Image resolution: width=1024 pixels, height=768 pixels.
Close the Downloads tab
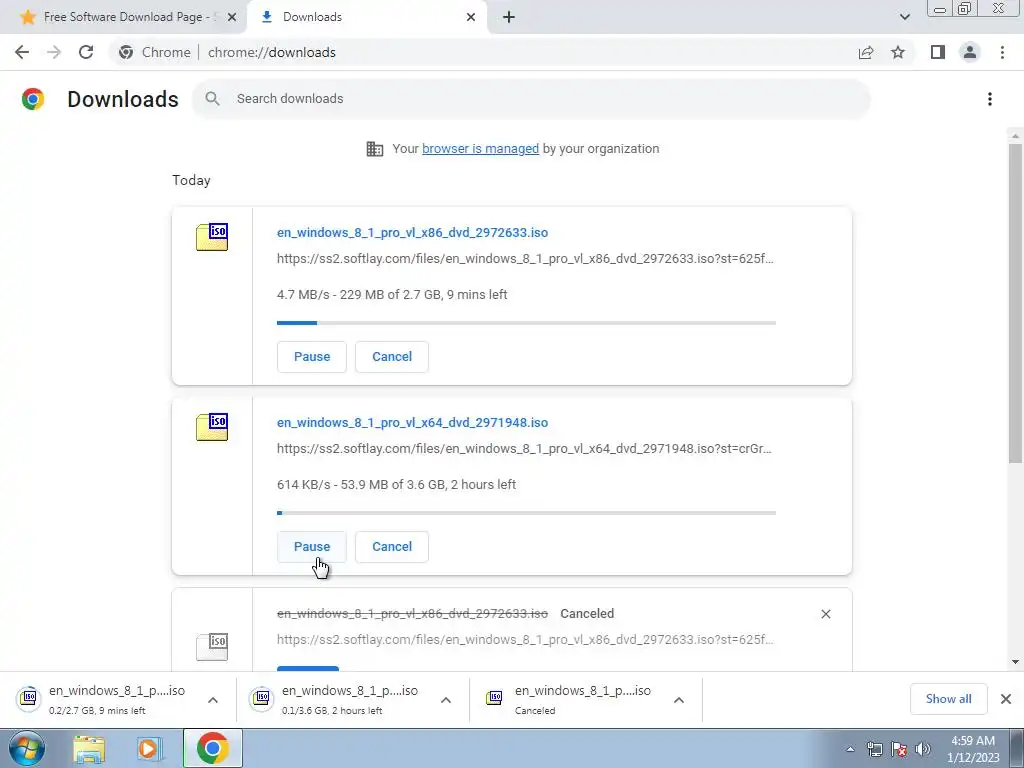click(471, 17)
